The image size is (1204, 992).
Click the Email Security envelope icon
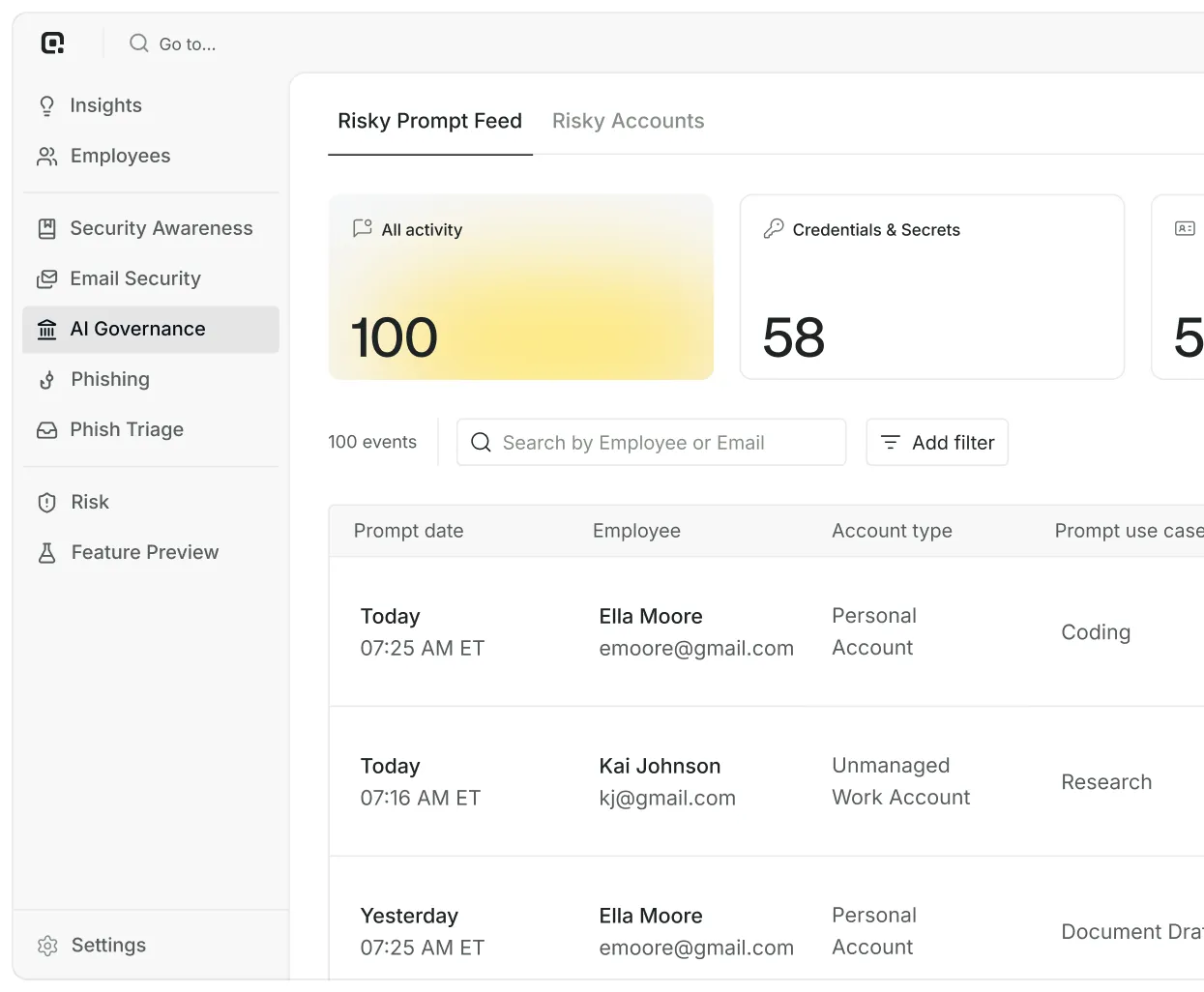(x=46, y=278)
